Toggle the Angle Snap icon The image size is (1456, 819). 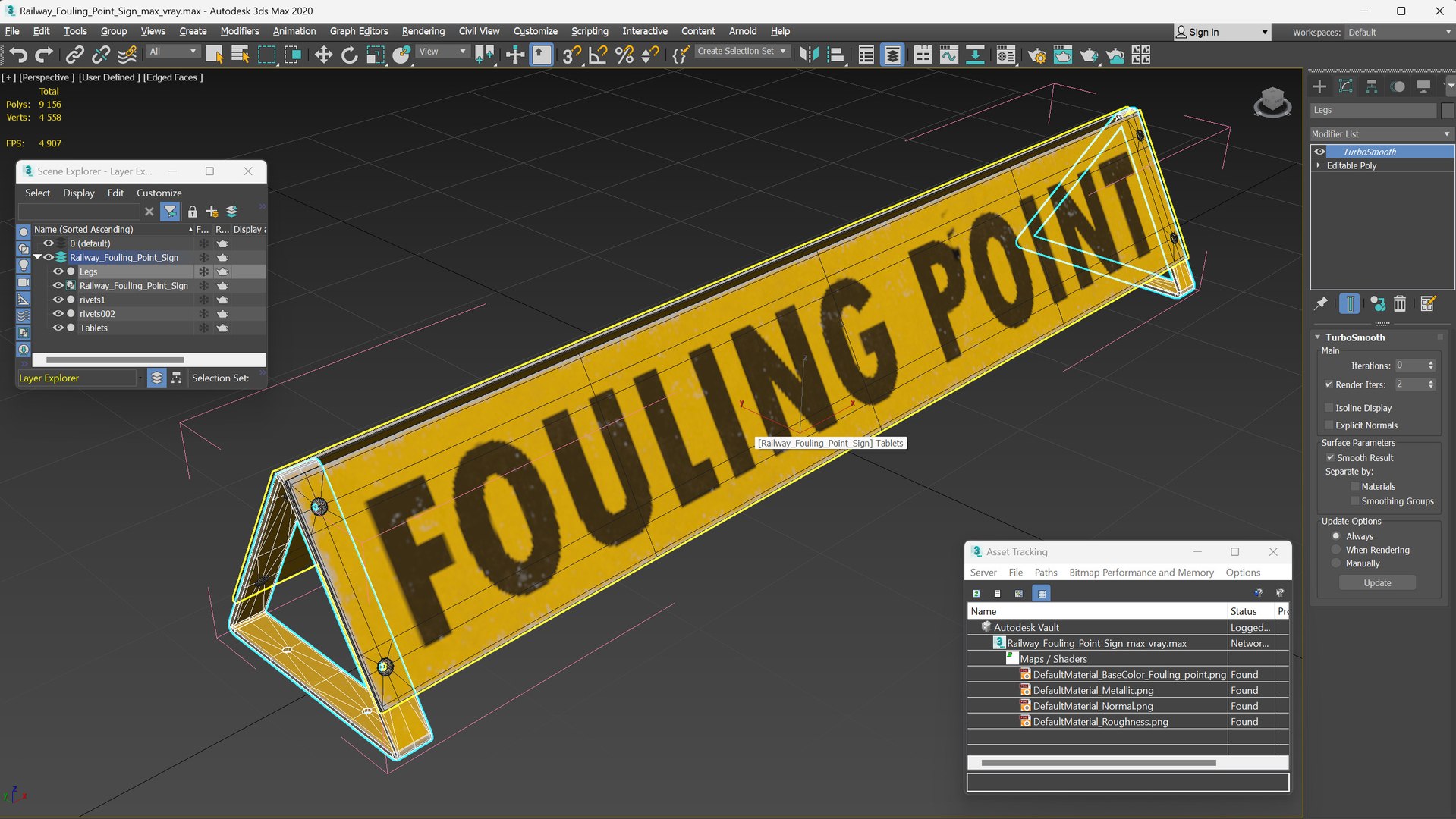(x=598, y=54)
